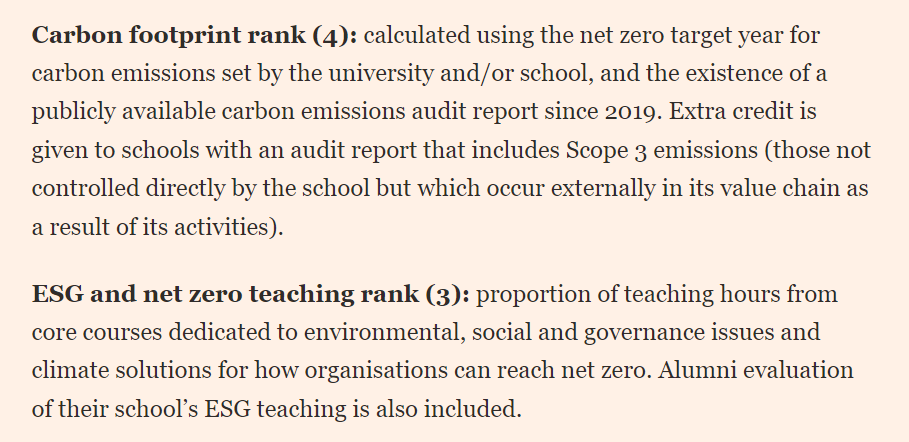Click the bold 'Carbon footprint rank (4):' heading

195,35
